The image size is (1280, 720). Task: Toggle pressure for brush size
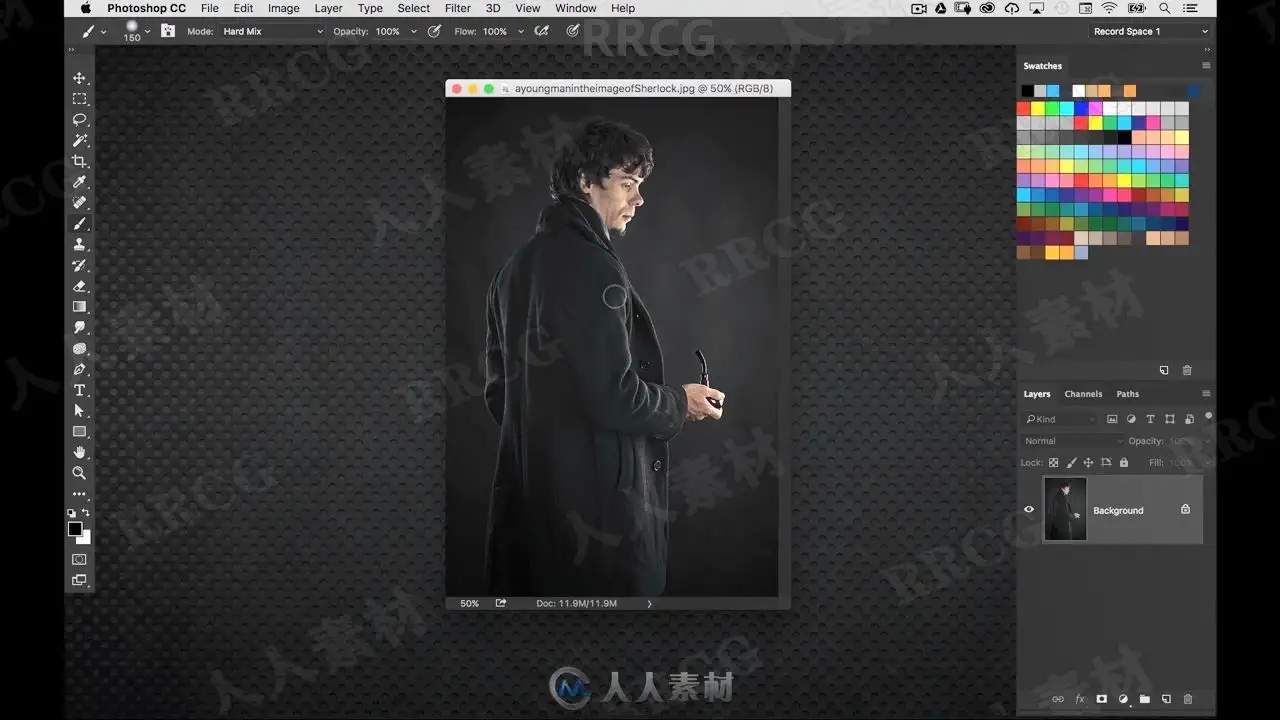[x=573, y=31]
